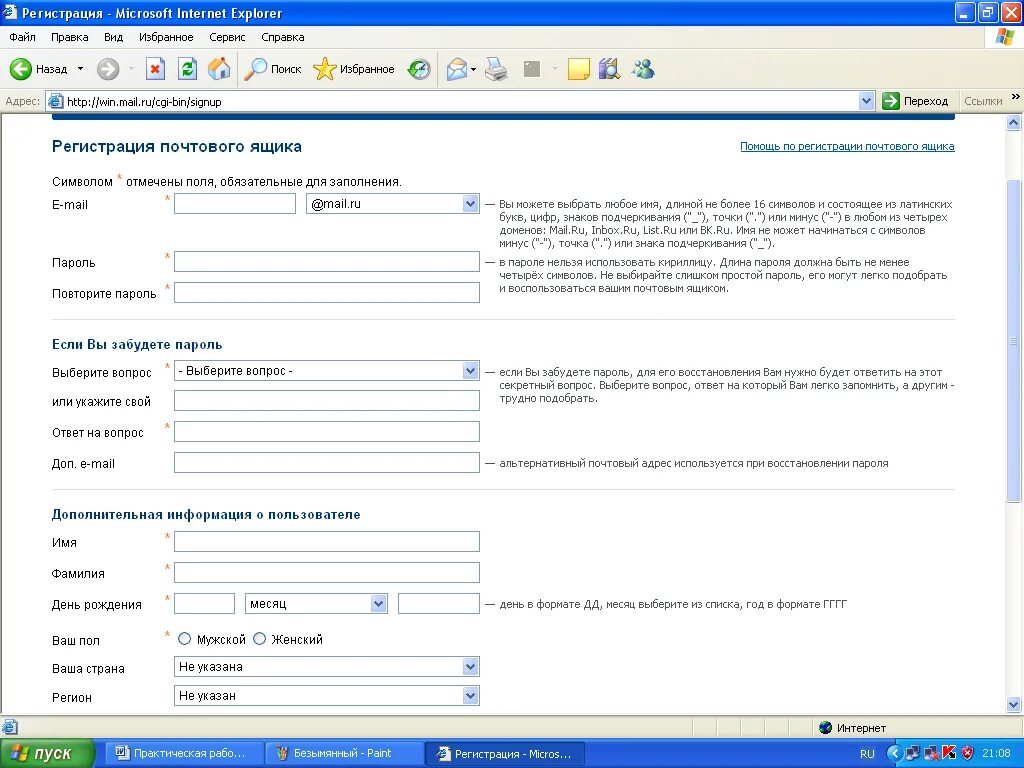Screen dimensions: 1024x768
Task: Go to the Home page icon
Action: coord(219,69)
